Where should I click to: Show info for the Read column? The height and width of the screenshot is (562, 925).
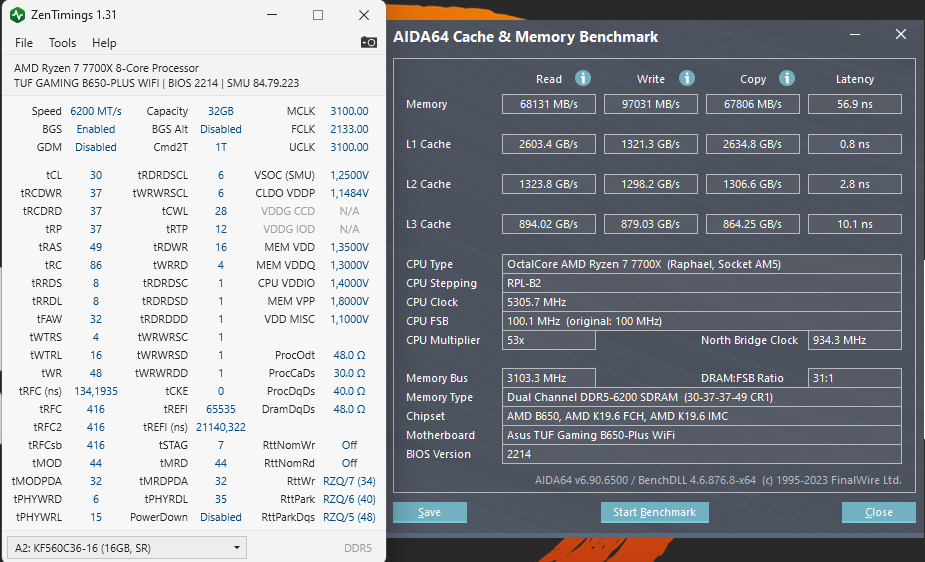tap(583, 78)
